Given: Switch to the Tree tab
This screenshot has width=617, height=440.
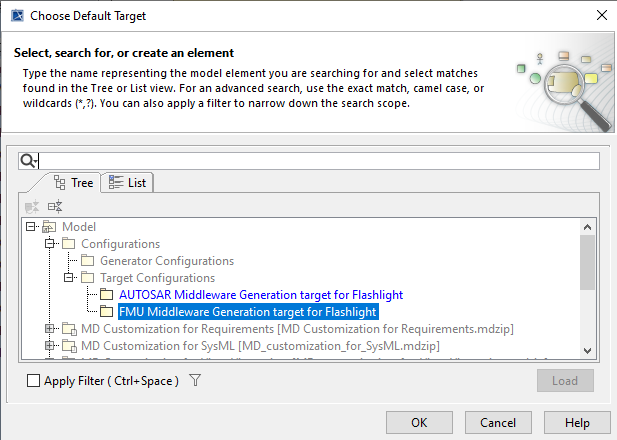Looking at the screenshot, I should click(73, 183).
